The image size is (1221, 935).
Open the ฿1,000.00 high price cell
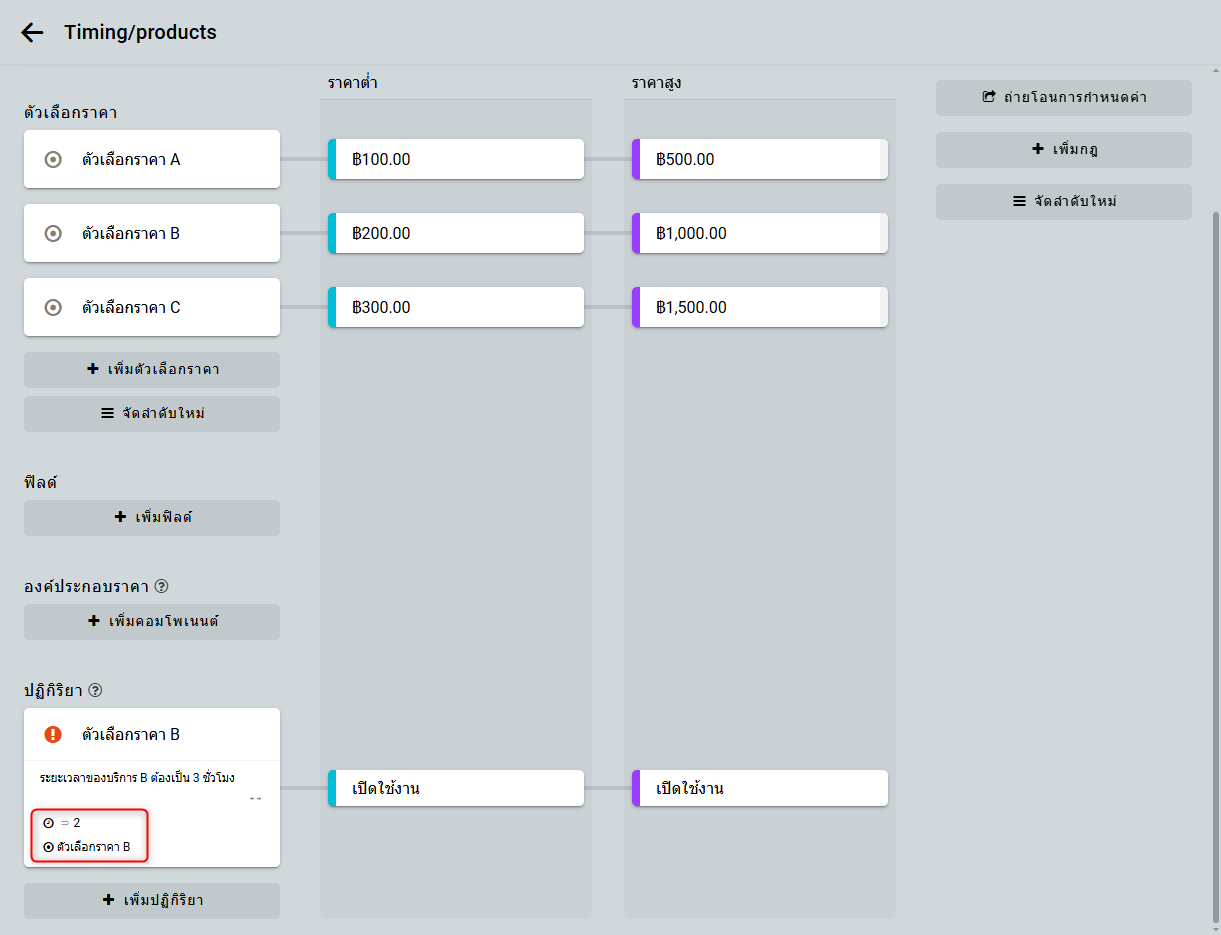point(762,233)
